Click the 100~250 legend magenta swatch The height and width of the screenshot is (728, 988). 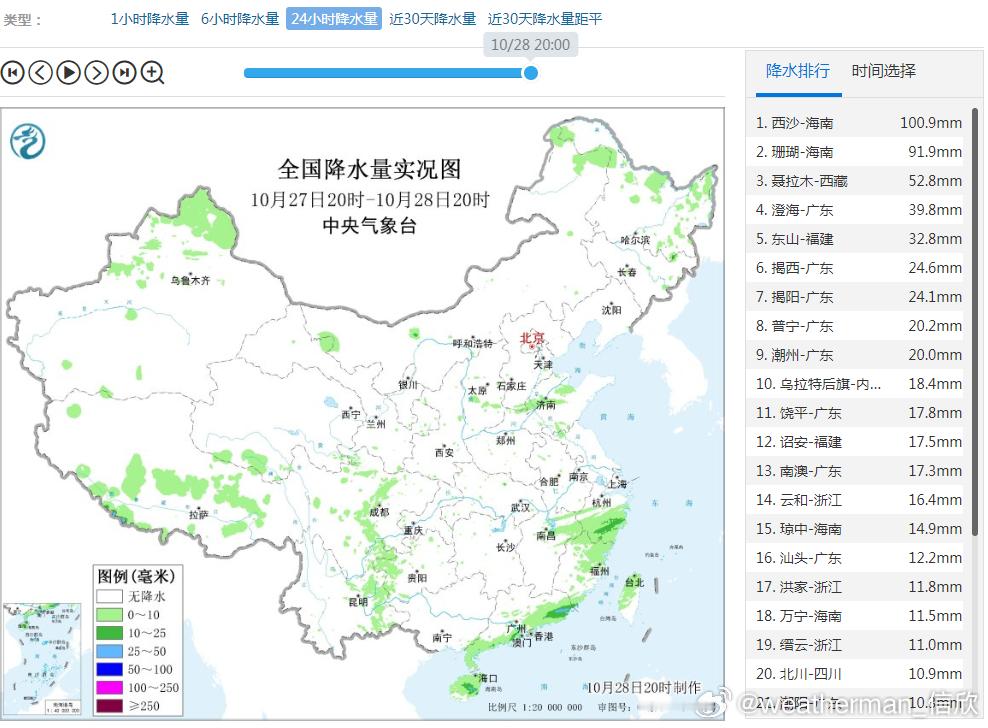coord(109,688)
